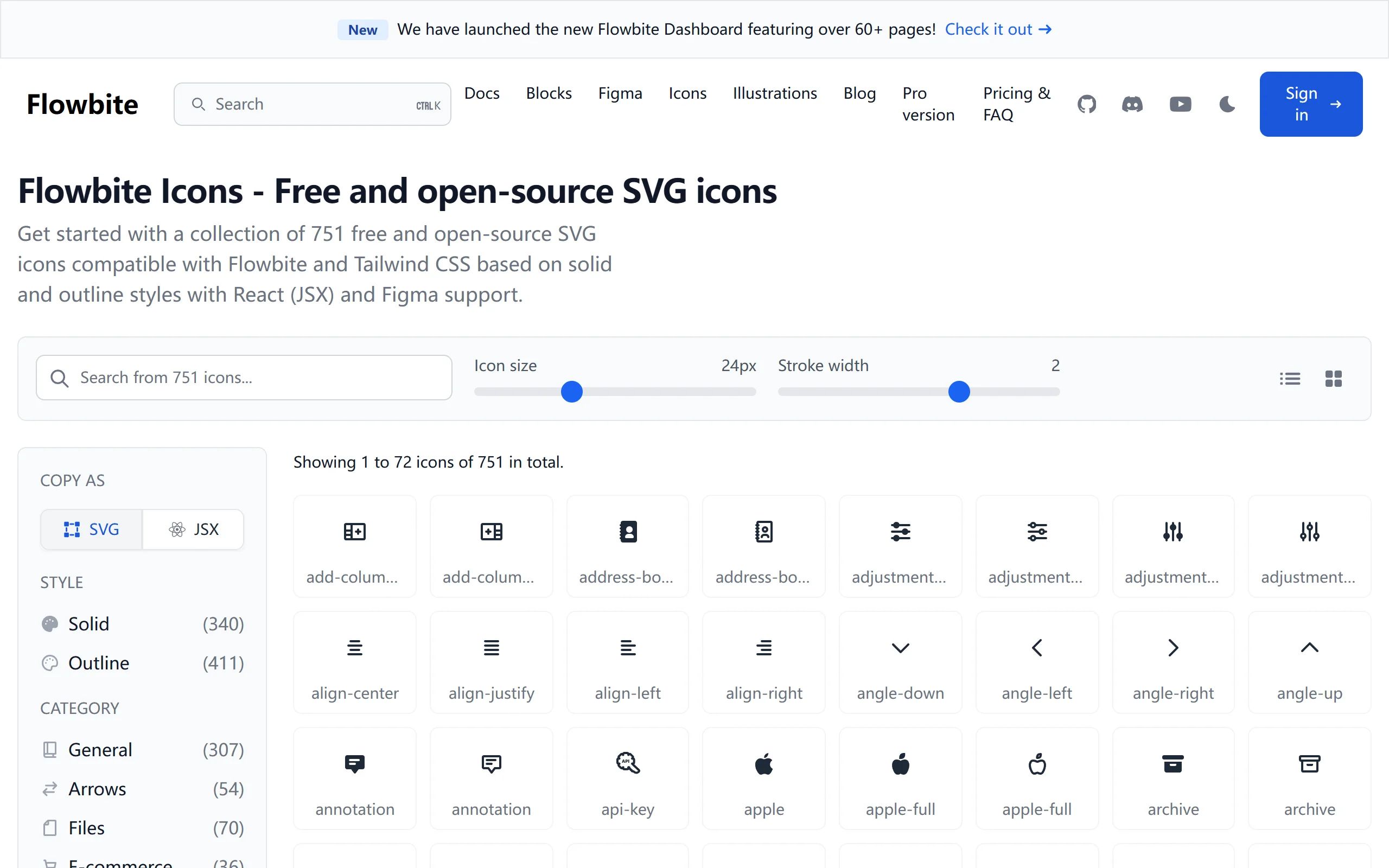Select the align-center icon card

click(355, 662)
